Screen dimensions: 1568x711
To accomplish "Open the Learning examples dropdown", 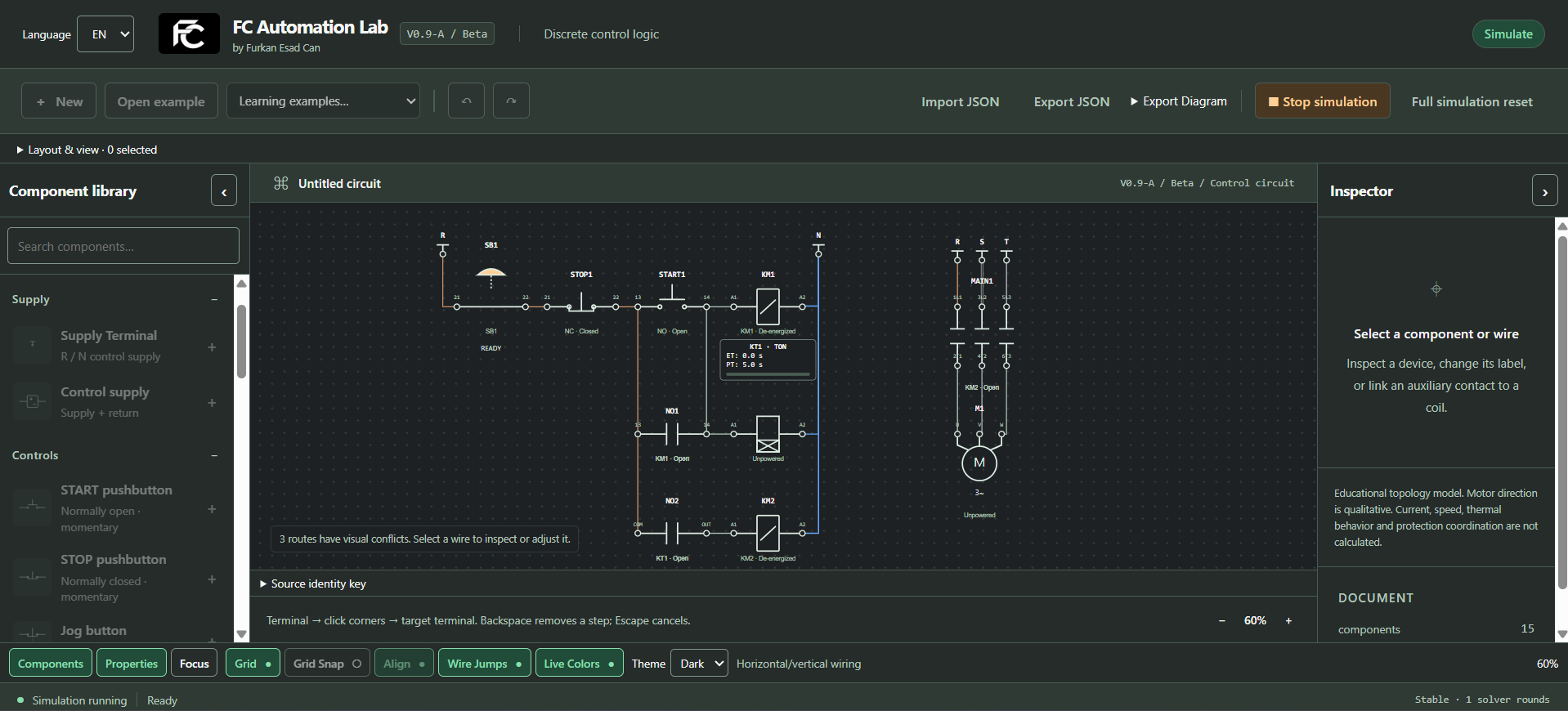I will coord(323,101).
